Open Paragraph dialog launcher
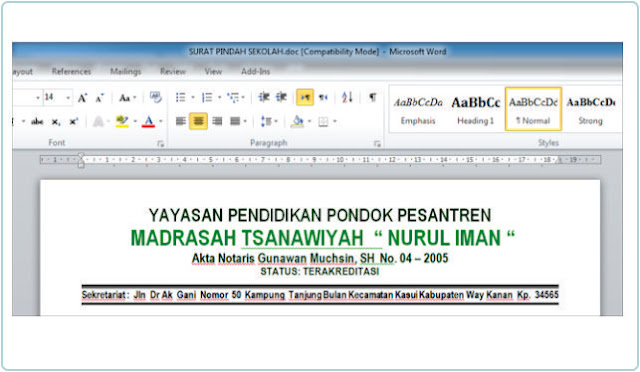Screen dimensions: 640x372 (377, 143)
